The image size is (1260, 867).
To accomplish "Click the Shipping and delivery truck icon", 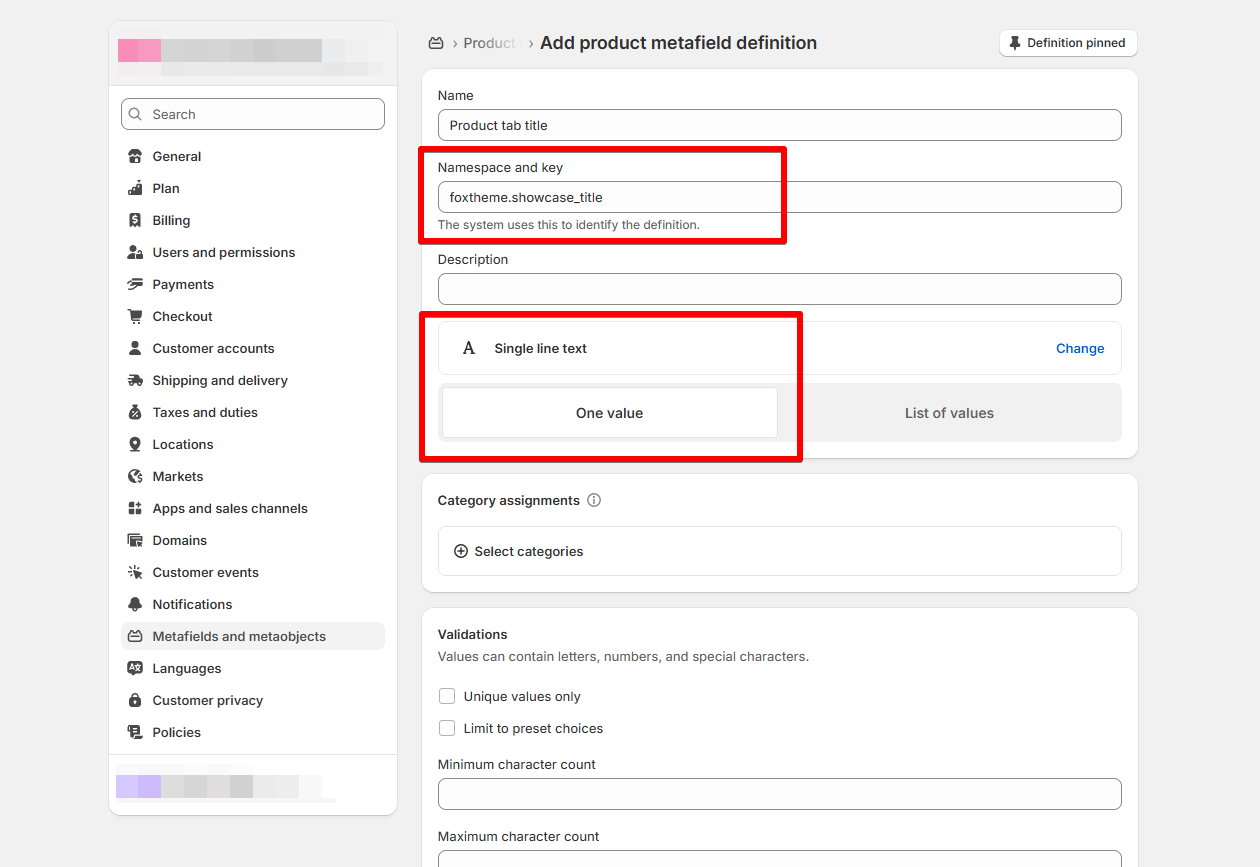I will point(135,380).
